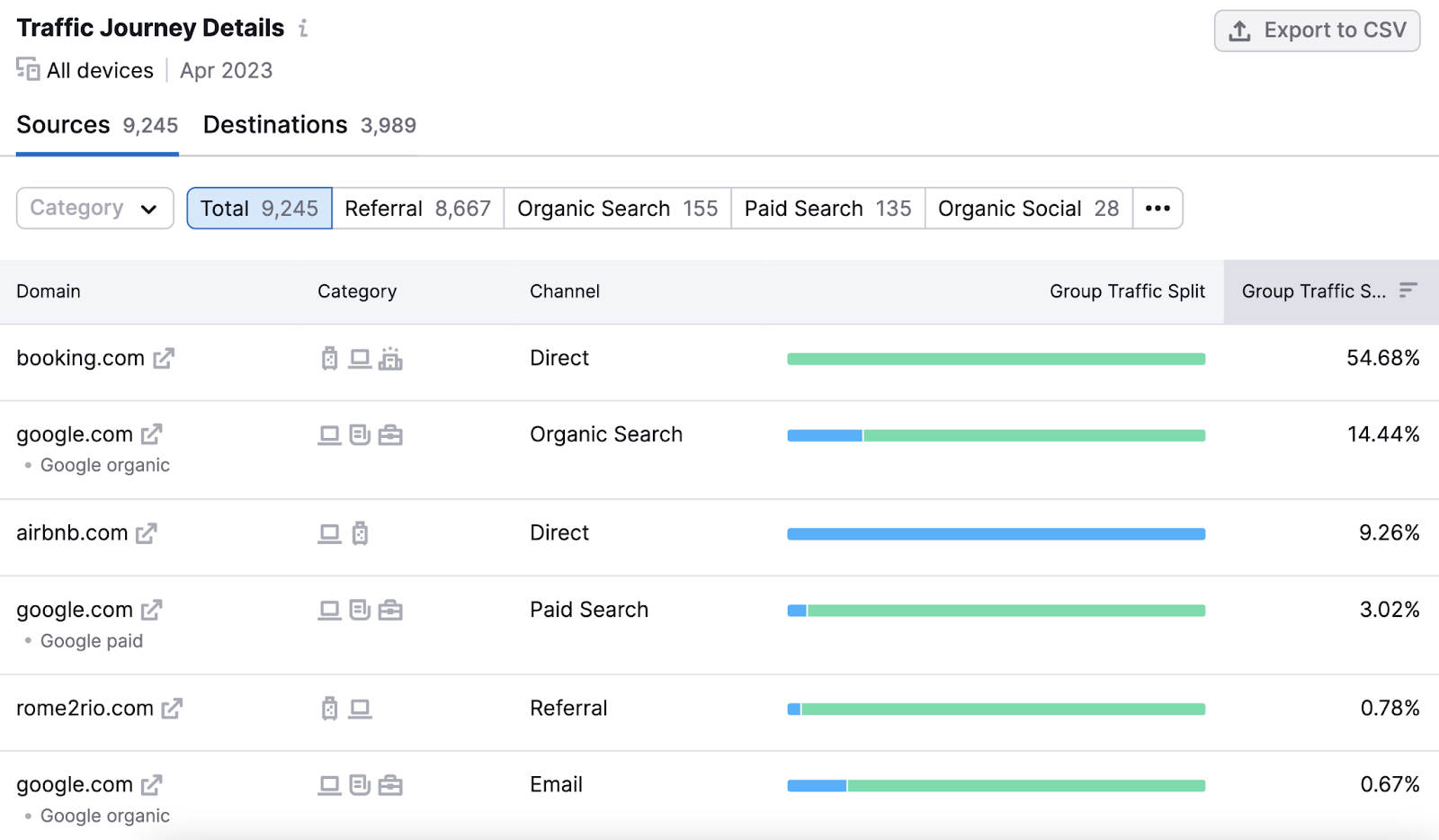Screen dimensions: 1439x840
Task: Open external link icon for google.com Email row
Action: pos(152,785)
